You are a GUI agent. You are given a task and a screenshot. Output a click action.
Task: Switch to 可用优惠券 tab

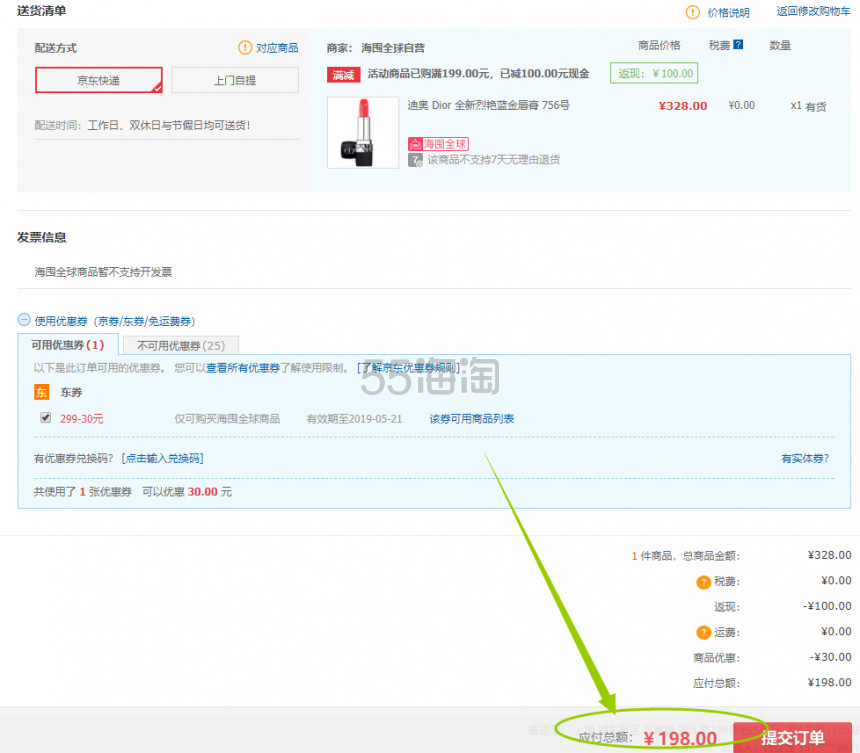pos(67,345)
